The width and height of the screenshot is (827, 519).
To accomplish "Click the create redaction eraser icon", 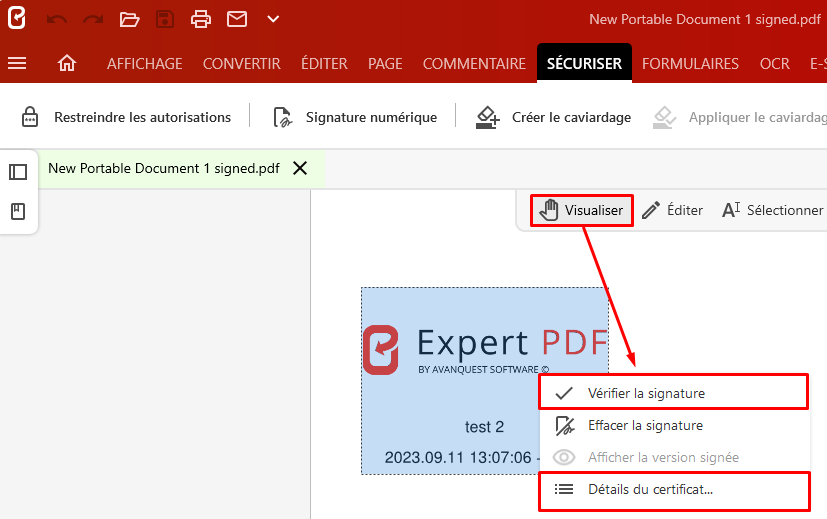I will pos(487,117).
